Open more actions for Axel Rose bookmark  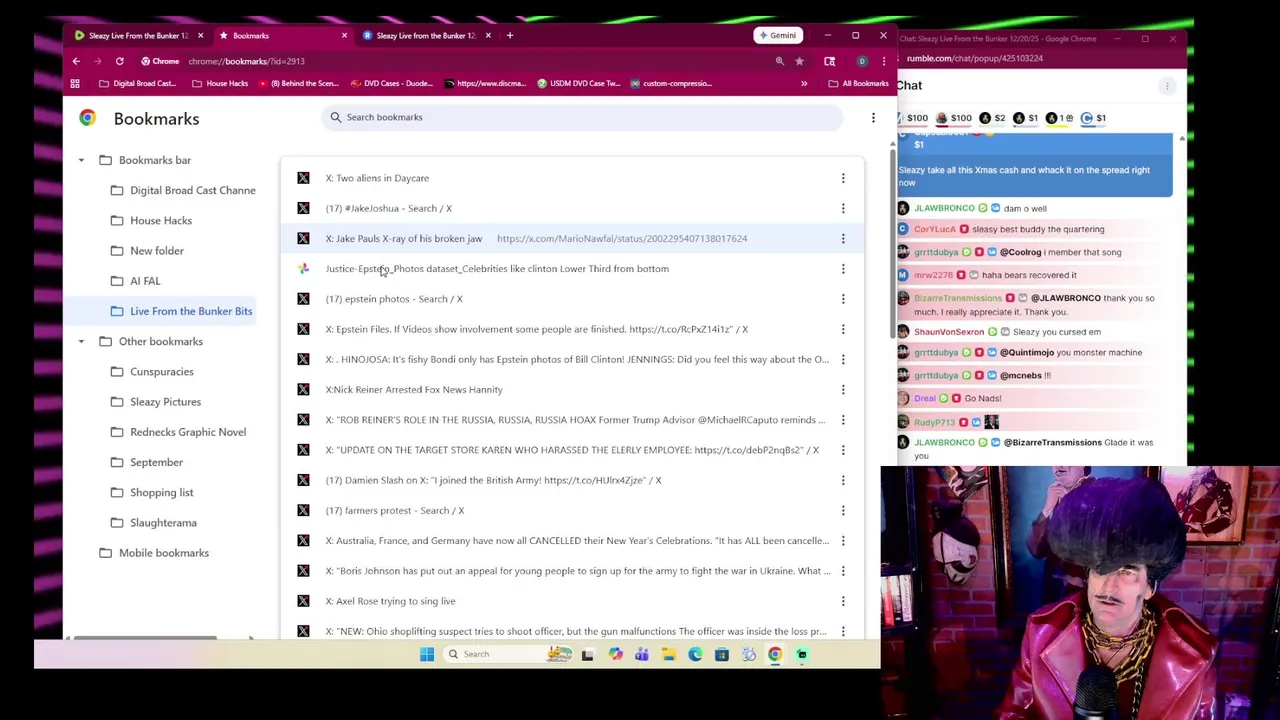tap(843, 601)
